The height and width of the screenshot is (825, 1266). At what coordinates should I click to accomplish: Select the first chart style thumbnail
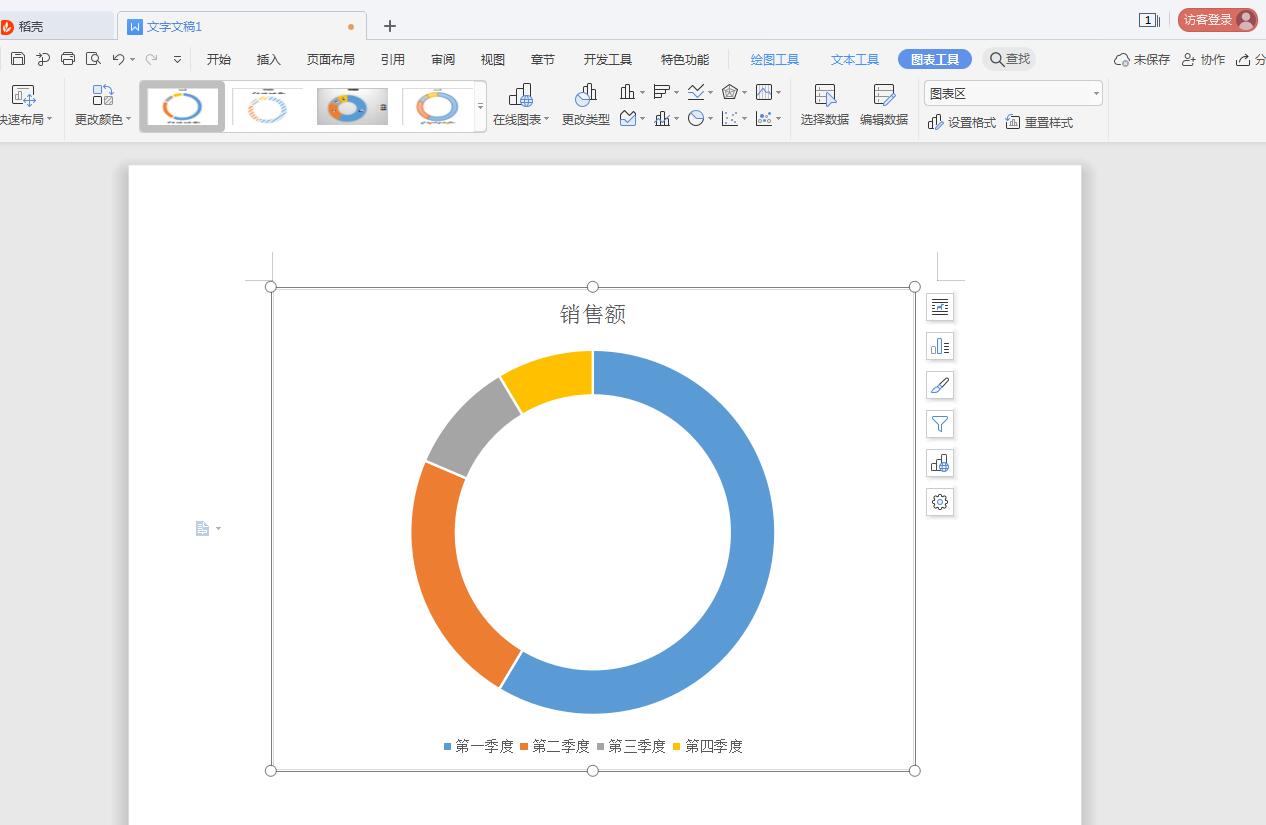(x=181, y=106)
